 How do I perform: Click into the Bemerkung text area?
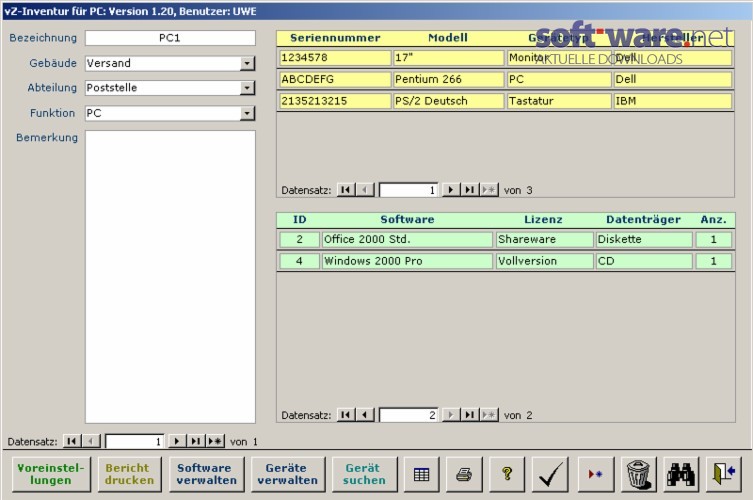170,277
